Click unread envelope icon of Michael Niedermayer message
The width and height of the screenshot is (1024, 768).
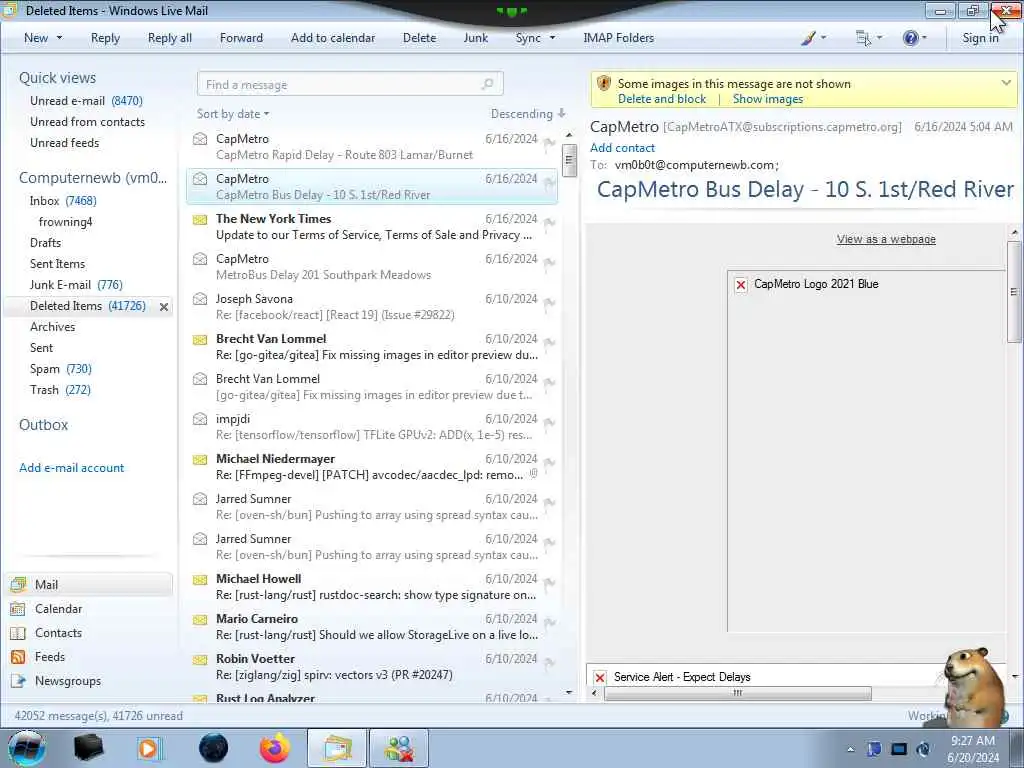click(200, 459)
